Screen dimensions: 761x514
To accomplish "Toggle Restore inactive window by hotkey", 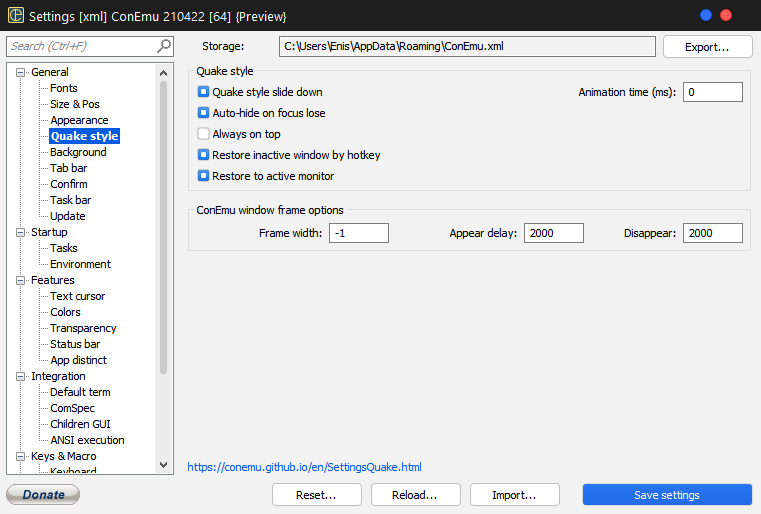I will [203, 155].
